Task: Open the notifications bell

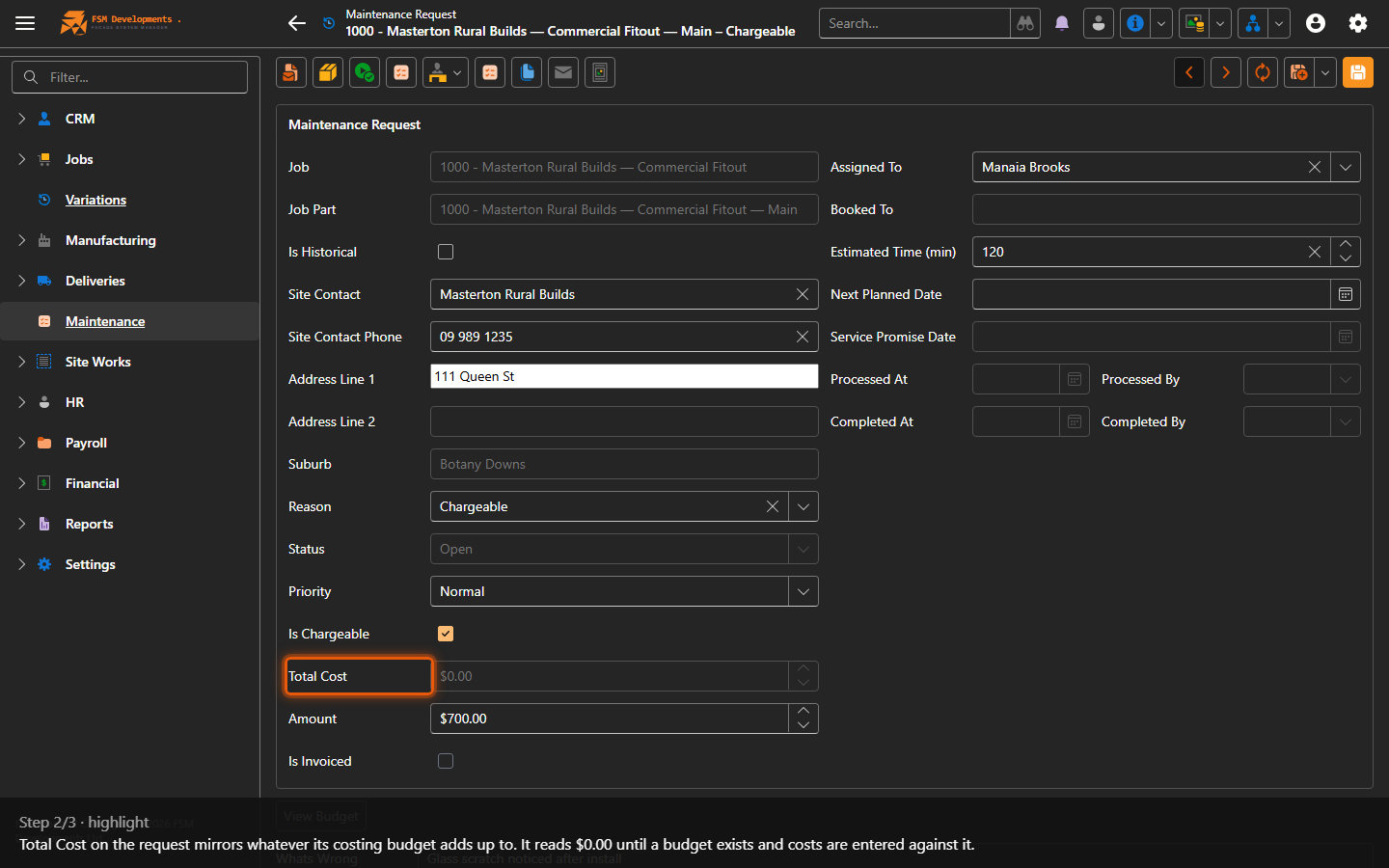Action: [1062, 23]
